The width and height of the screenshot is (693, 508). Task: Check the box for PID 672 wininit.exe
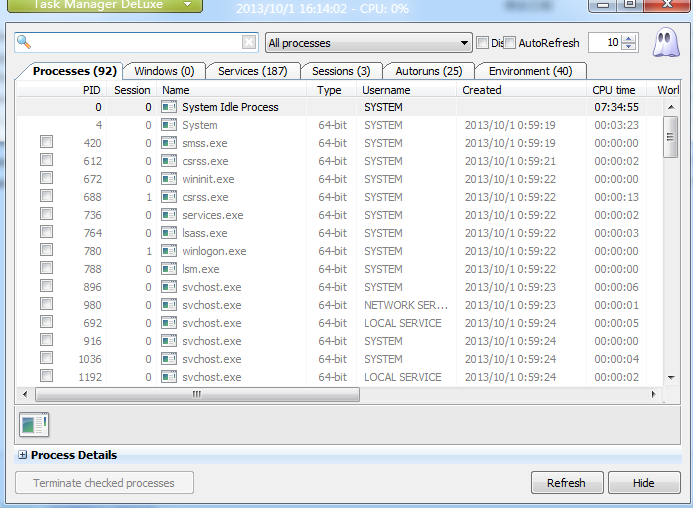46,178
